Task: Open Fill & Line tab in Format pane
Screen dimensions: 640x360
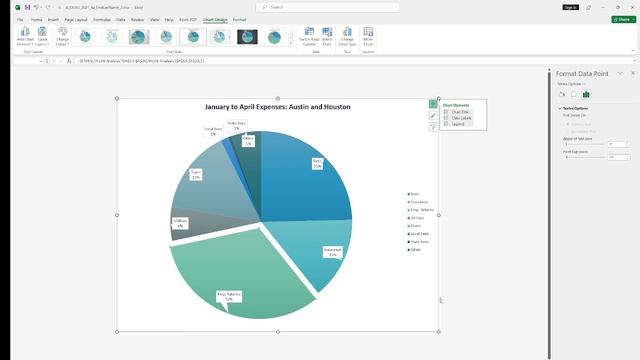Action: 562,94
